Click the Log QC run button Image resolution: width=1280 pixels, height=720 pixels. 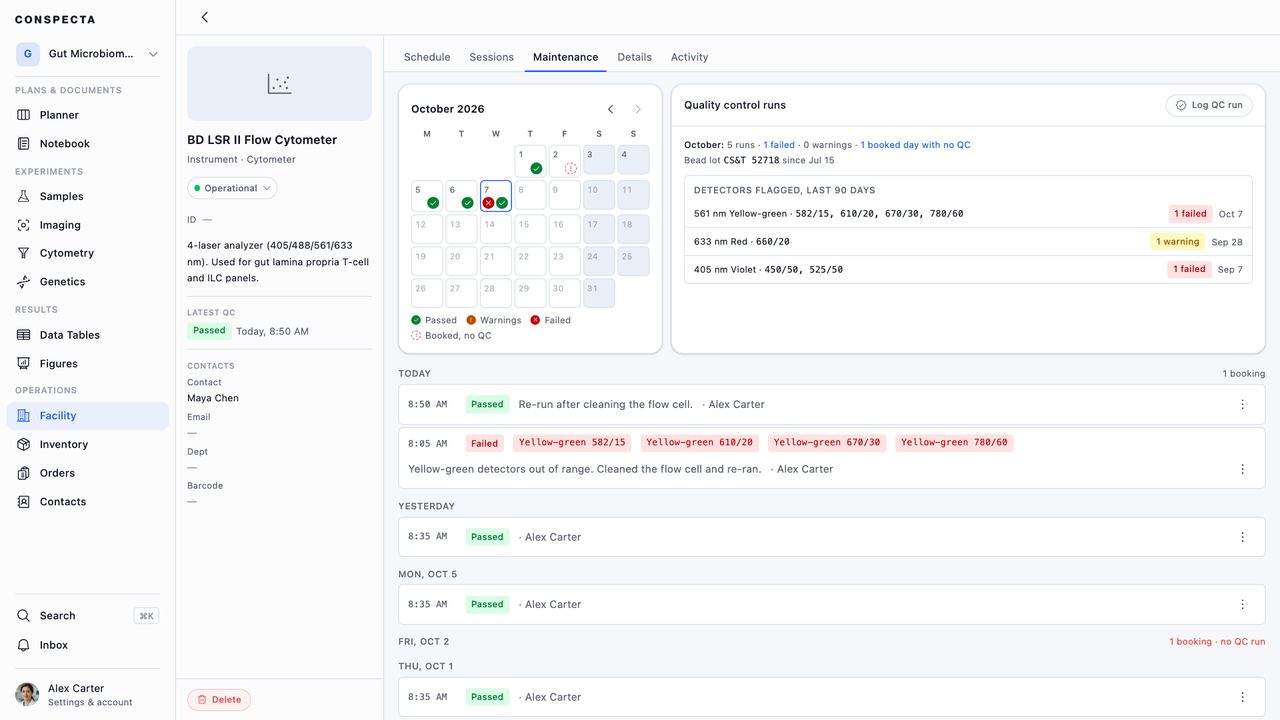click(x=1209, y=105)
